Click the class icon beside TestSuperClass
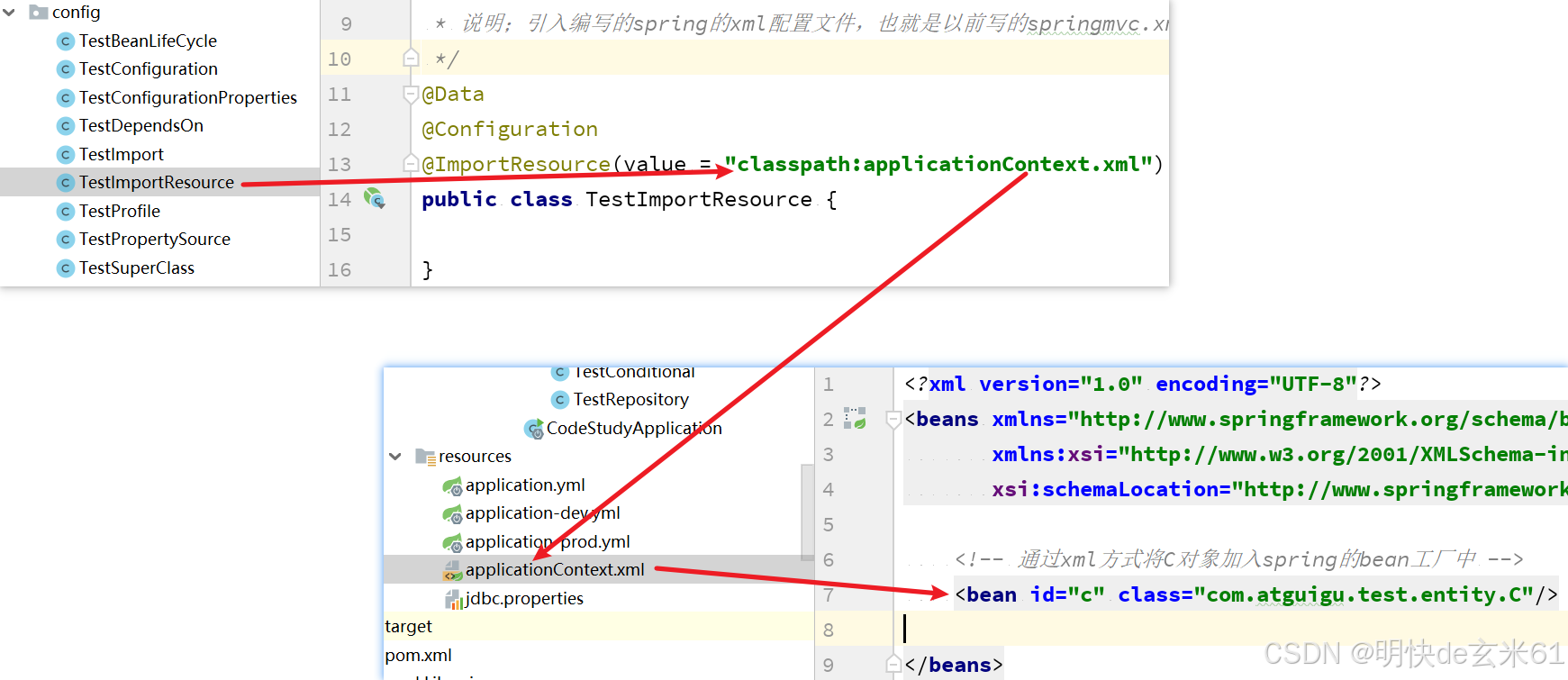The image size is (1568, 680). 65,268
